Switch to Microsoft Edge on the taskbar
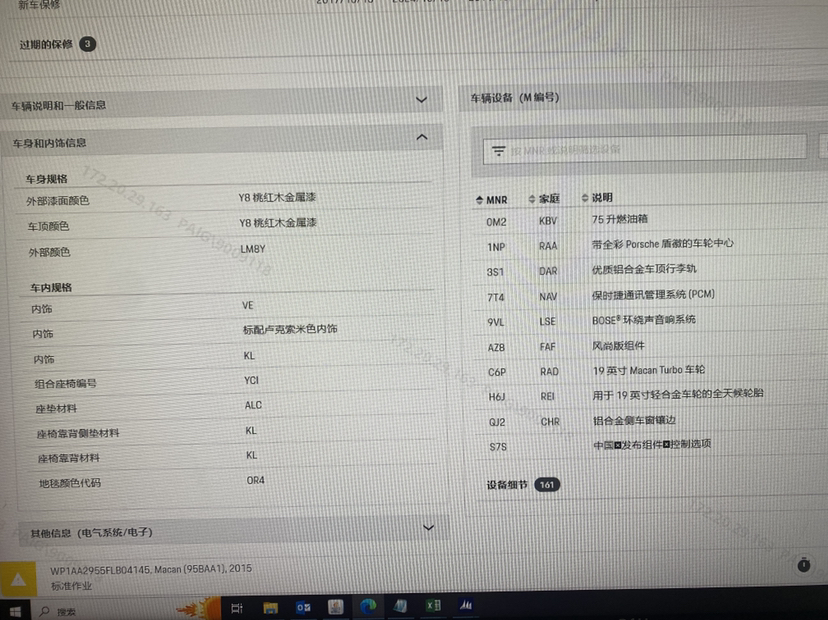828x620 pixels. pyautogui.click(x=368, y=606)
